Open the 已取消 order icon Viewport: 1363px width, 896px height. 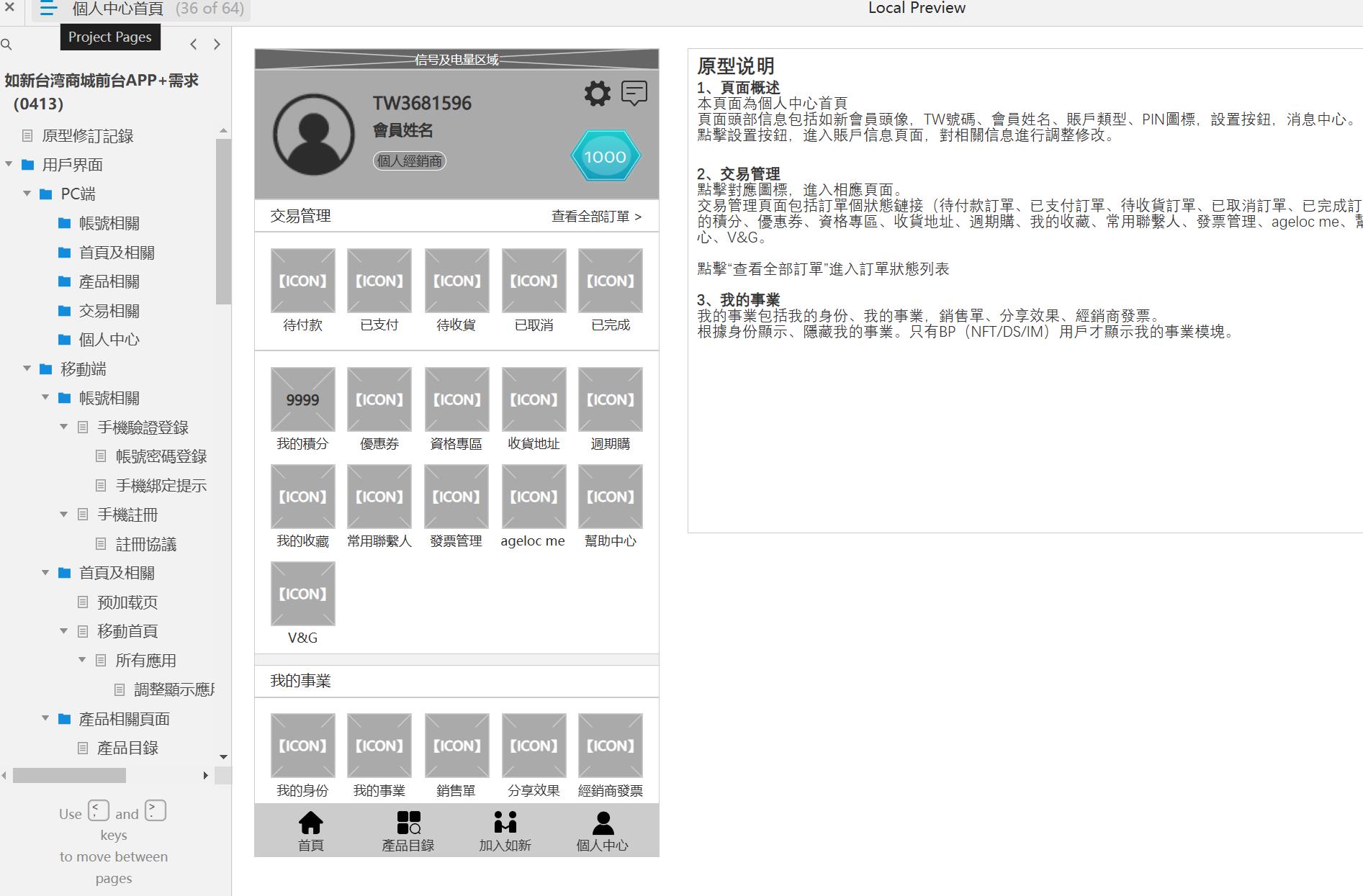coord(534,281)
